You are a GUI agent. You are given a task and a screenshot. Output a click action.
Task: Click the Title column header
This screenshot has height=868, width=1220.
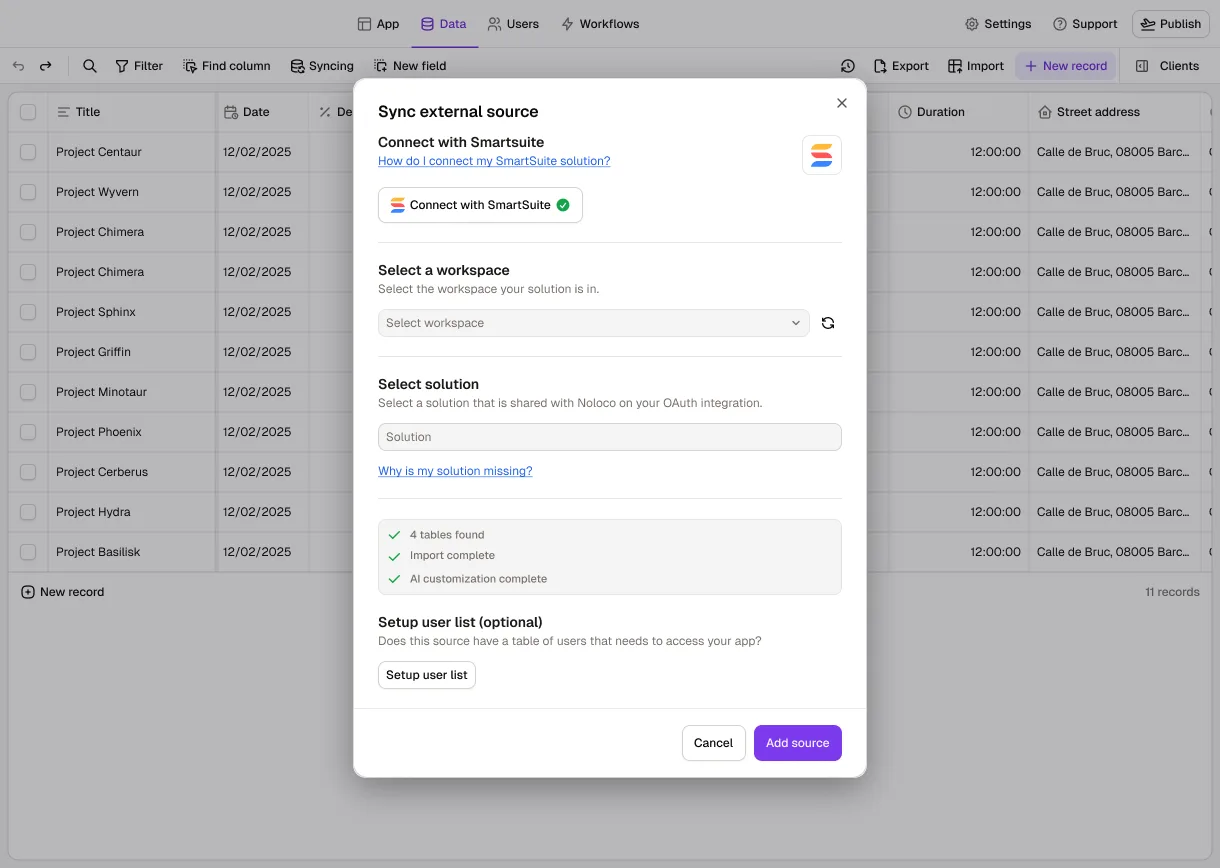pyautogui.click(x=132, y=112)
